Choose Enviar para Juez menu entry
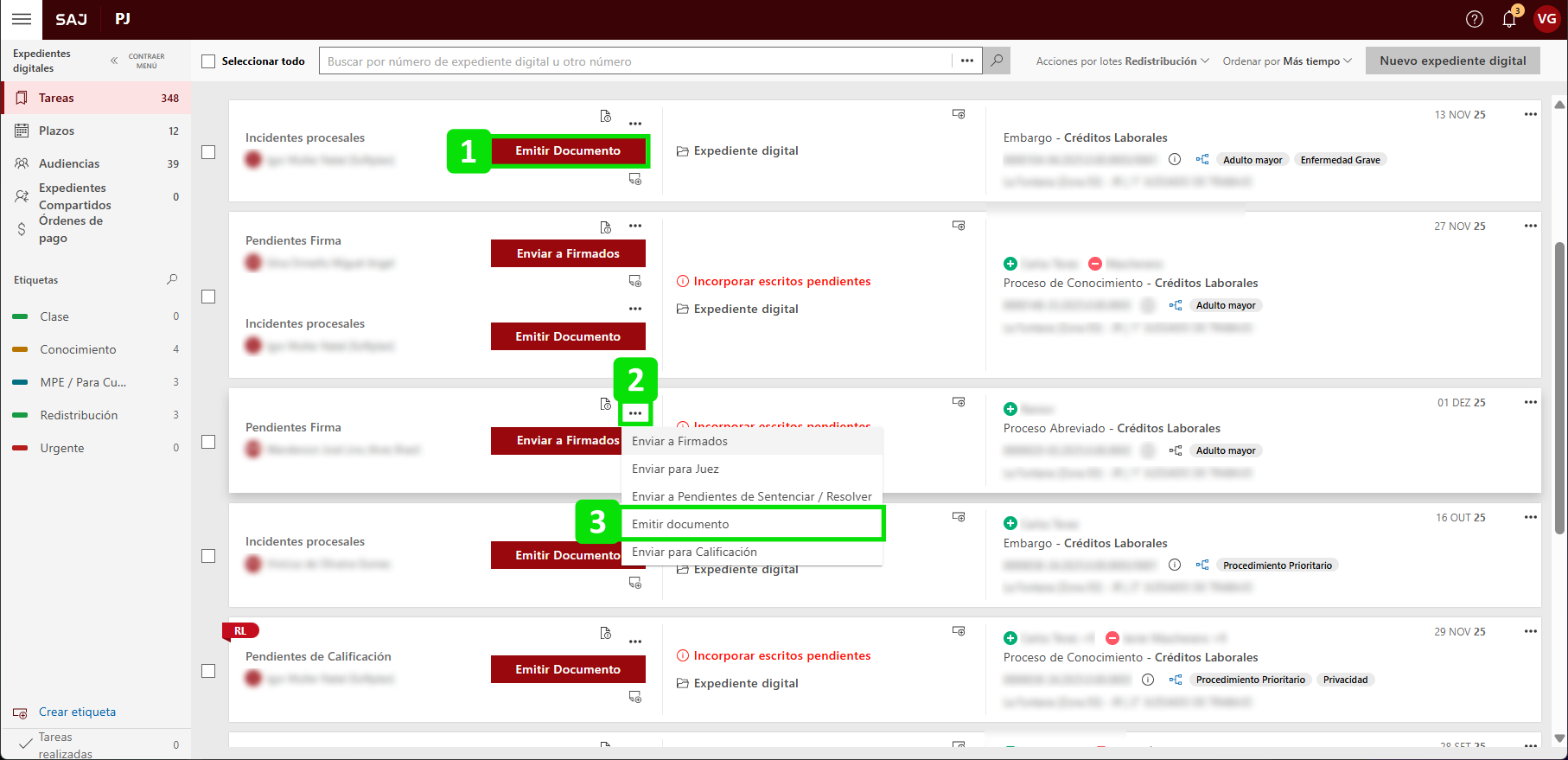The width and height of the screenshot is (1568, 760). tap(752, 469)
